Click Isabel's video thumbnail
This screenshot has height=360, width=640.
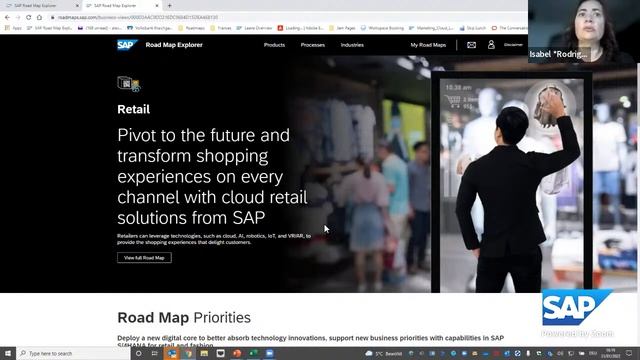[x=584, y=31]
